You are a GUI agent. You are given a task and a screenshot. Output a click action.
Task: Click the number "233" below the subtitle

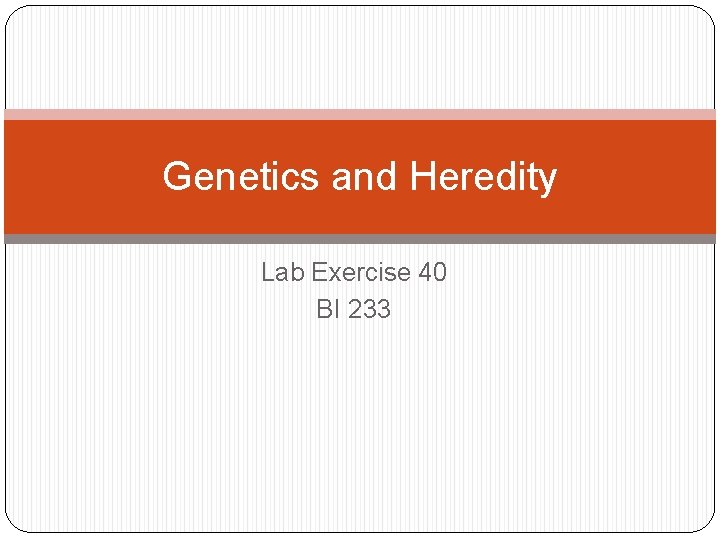click(x=369, y=309)
